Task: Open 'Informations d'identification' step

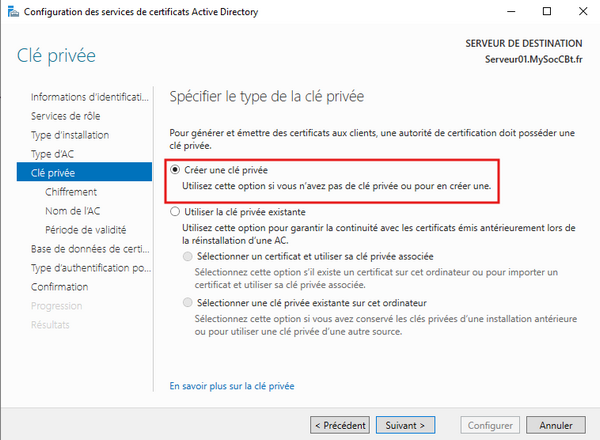Action: click(89, 97)
